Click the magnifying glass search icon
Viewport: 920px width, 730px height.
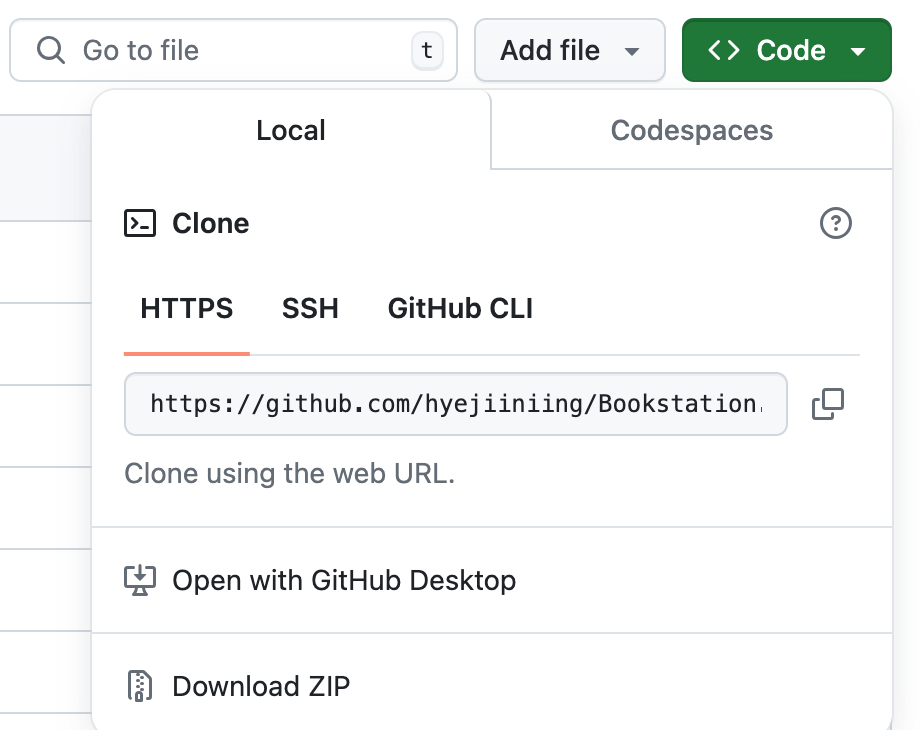[x=50, y=49]
